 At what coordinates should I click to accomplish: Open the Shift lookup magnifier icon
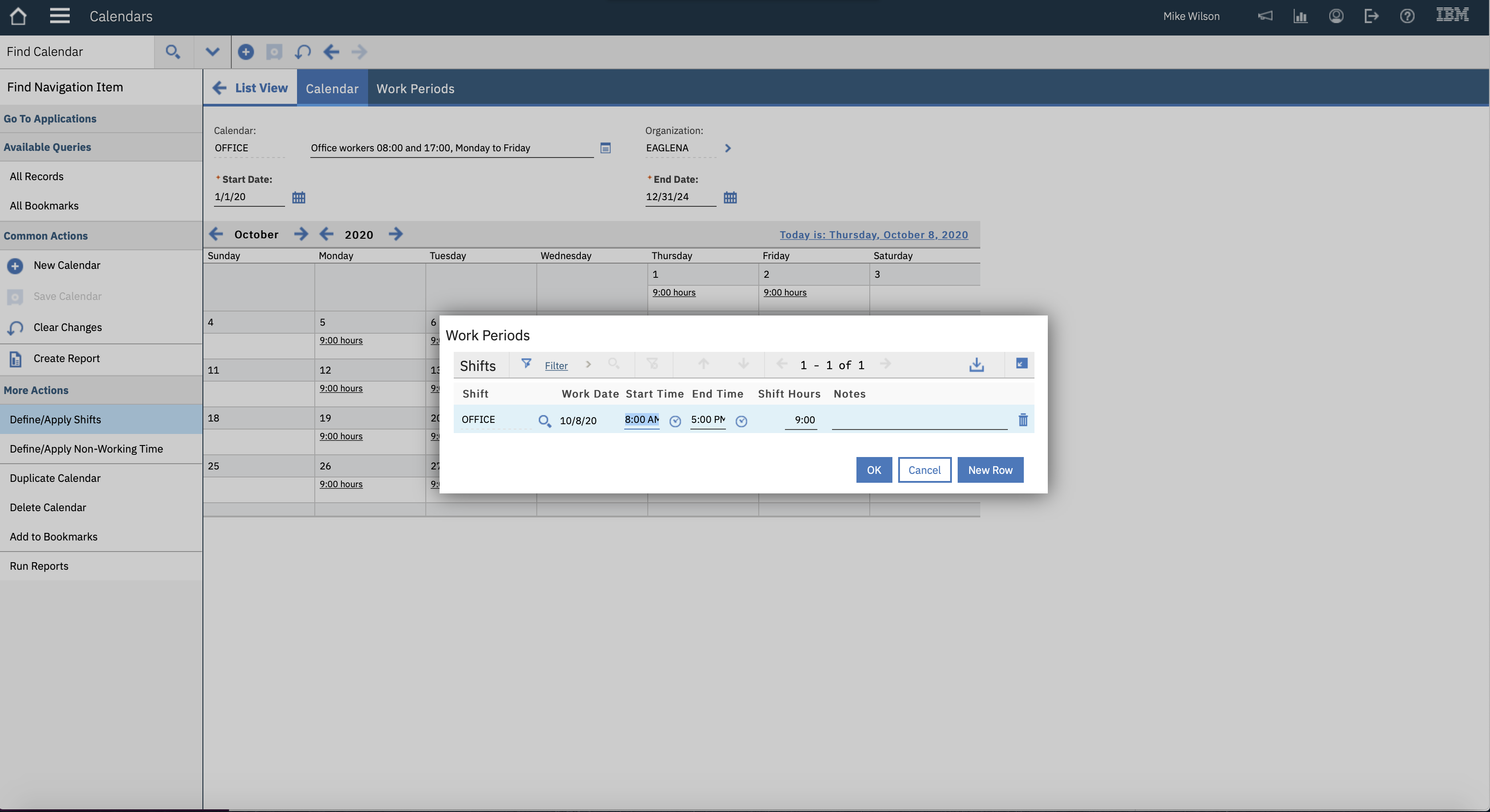coord(544,421)
